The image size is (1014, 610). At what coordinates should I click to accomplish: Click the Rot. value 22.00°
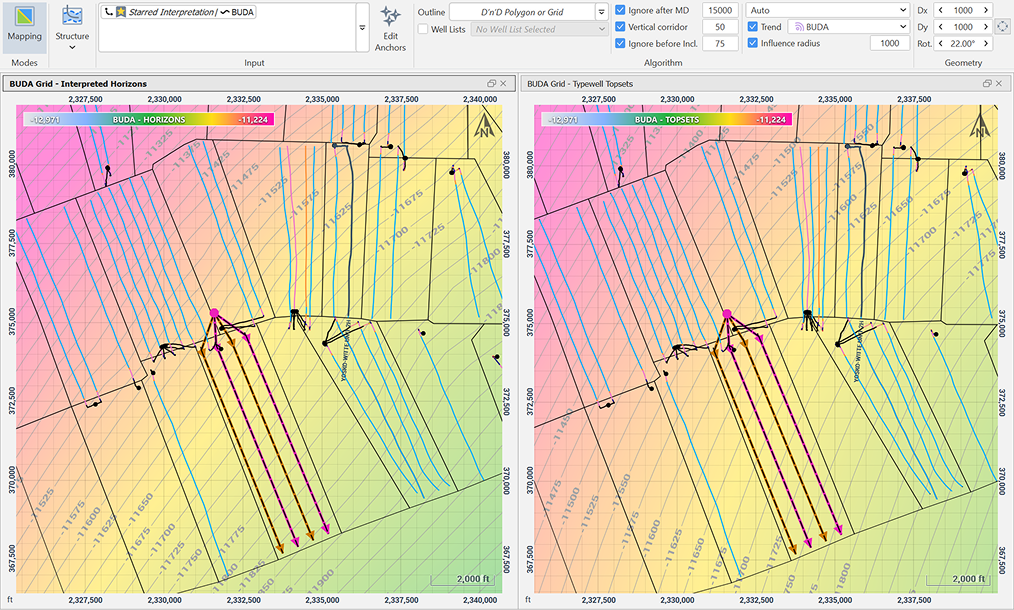click(963, 43)
